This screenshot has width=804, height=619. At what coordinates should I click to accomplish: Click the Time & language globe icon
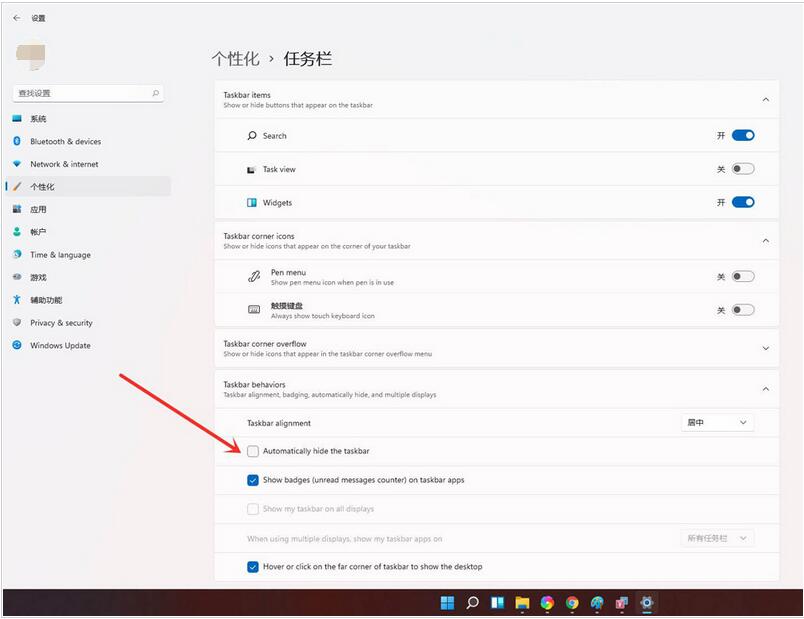pyautogui.click(x=17, y=254)
